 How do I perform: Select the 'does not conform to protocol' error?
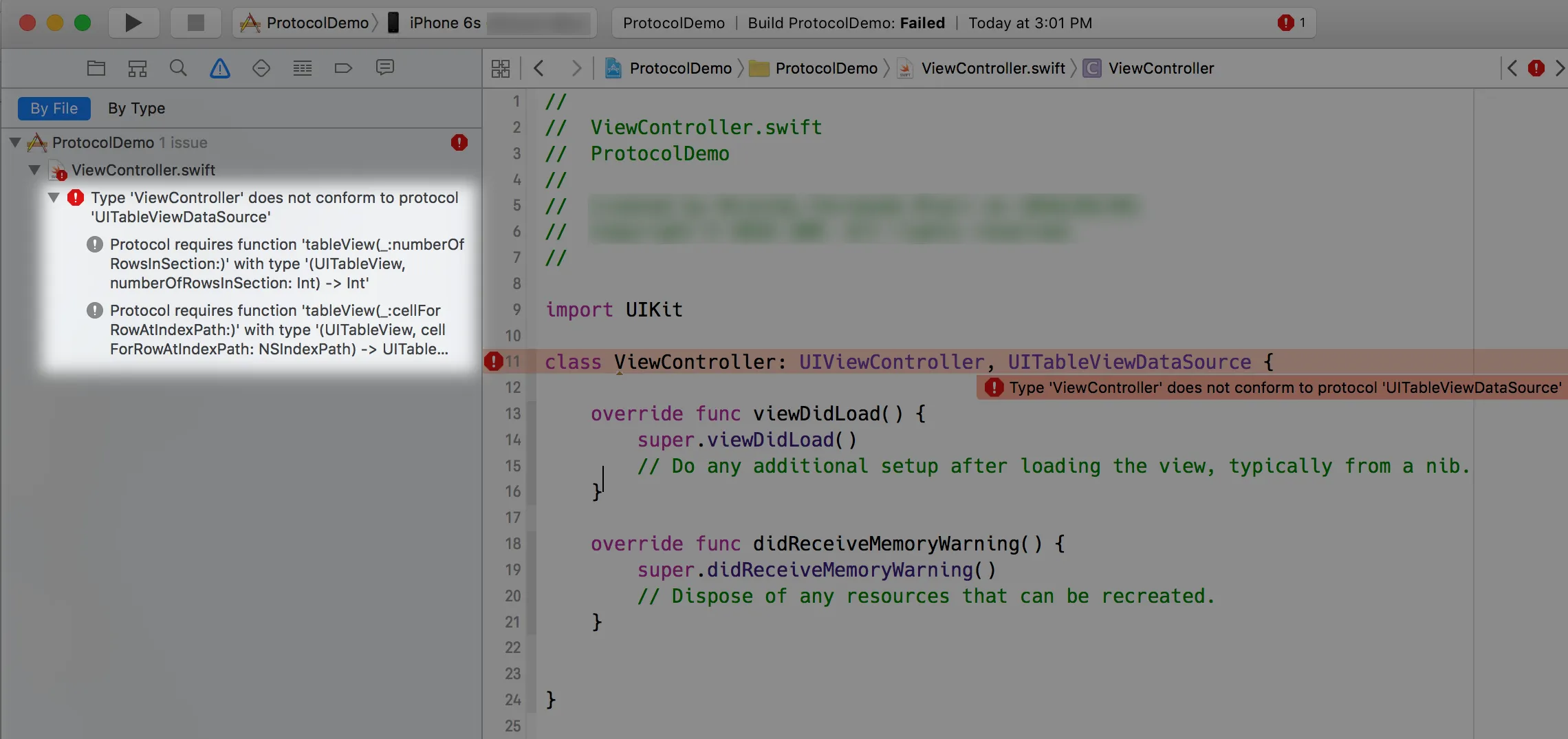click(275, 207)
